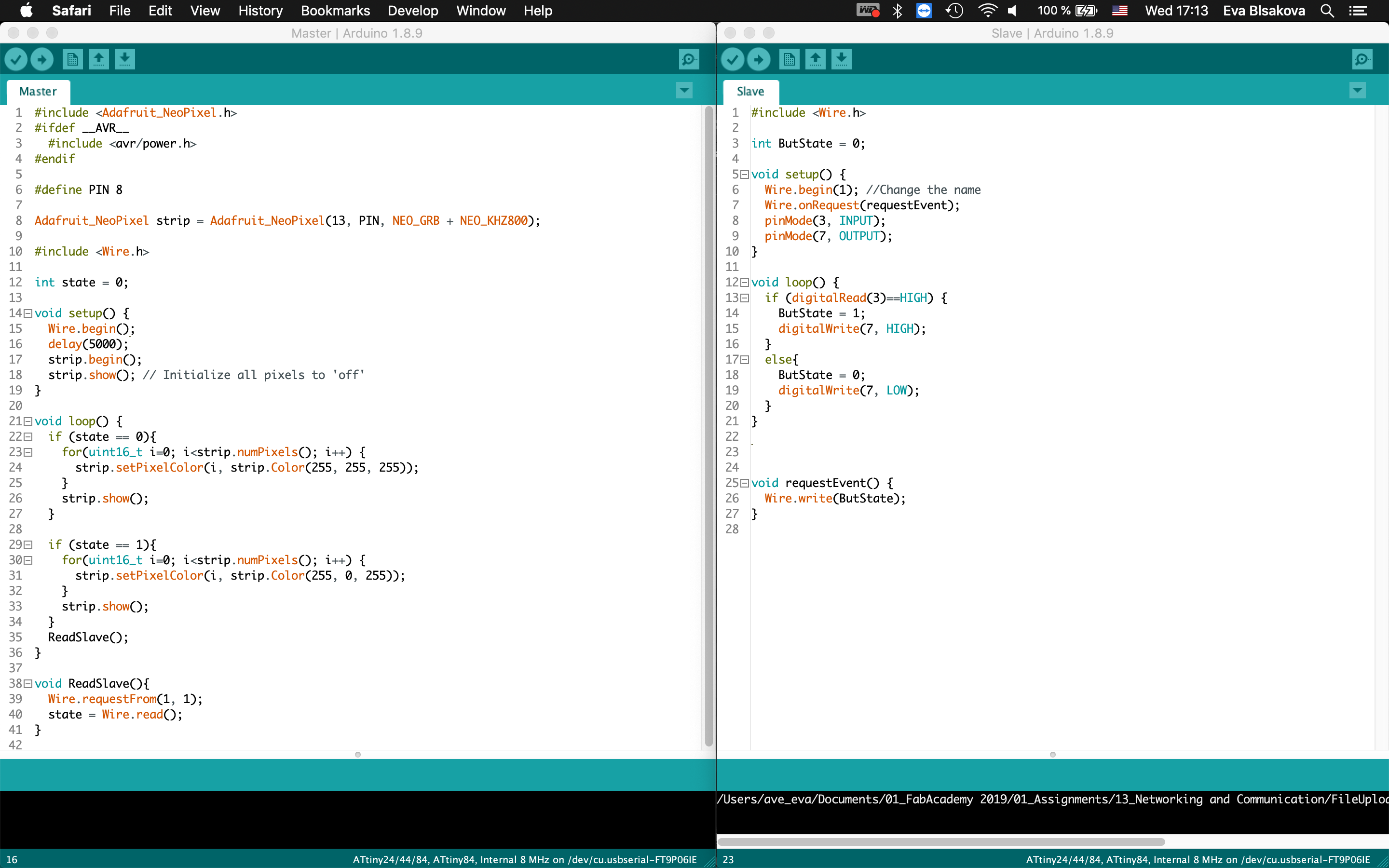Open Serial Monitor in Slave window

click(1362, 59)
